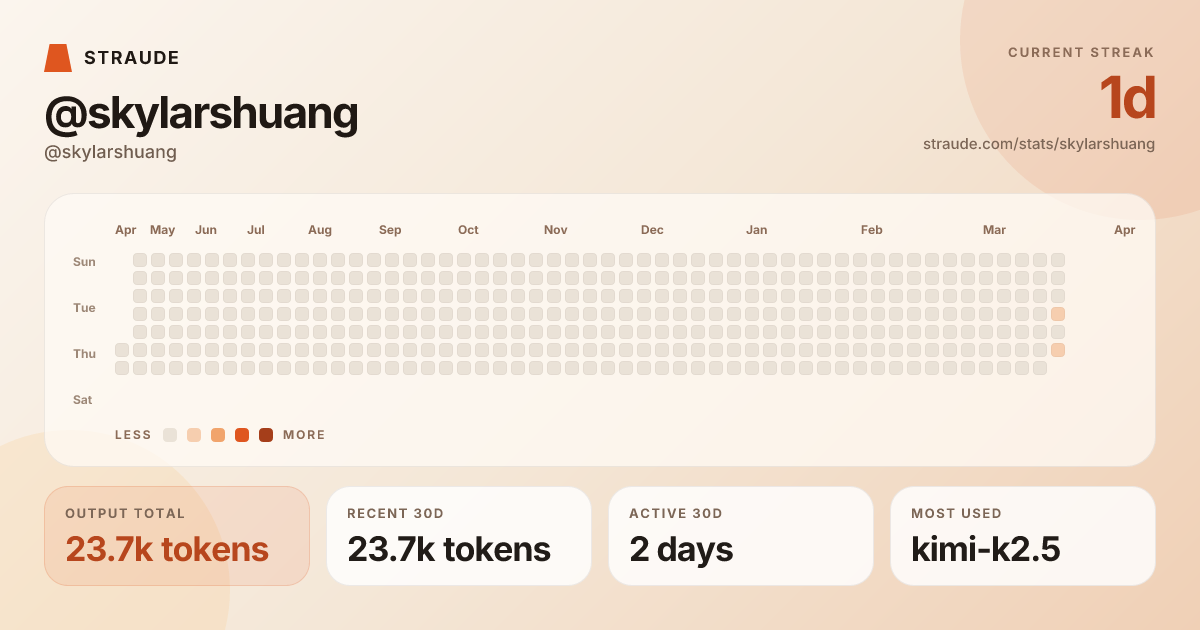
Task: Select the Active 30D days card
Action: (x=741, y=536)
